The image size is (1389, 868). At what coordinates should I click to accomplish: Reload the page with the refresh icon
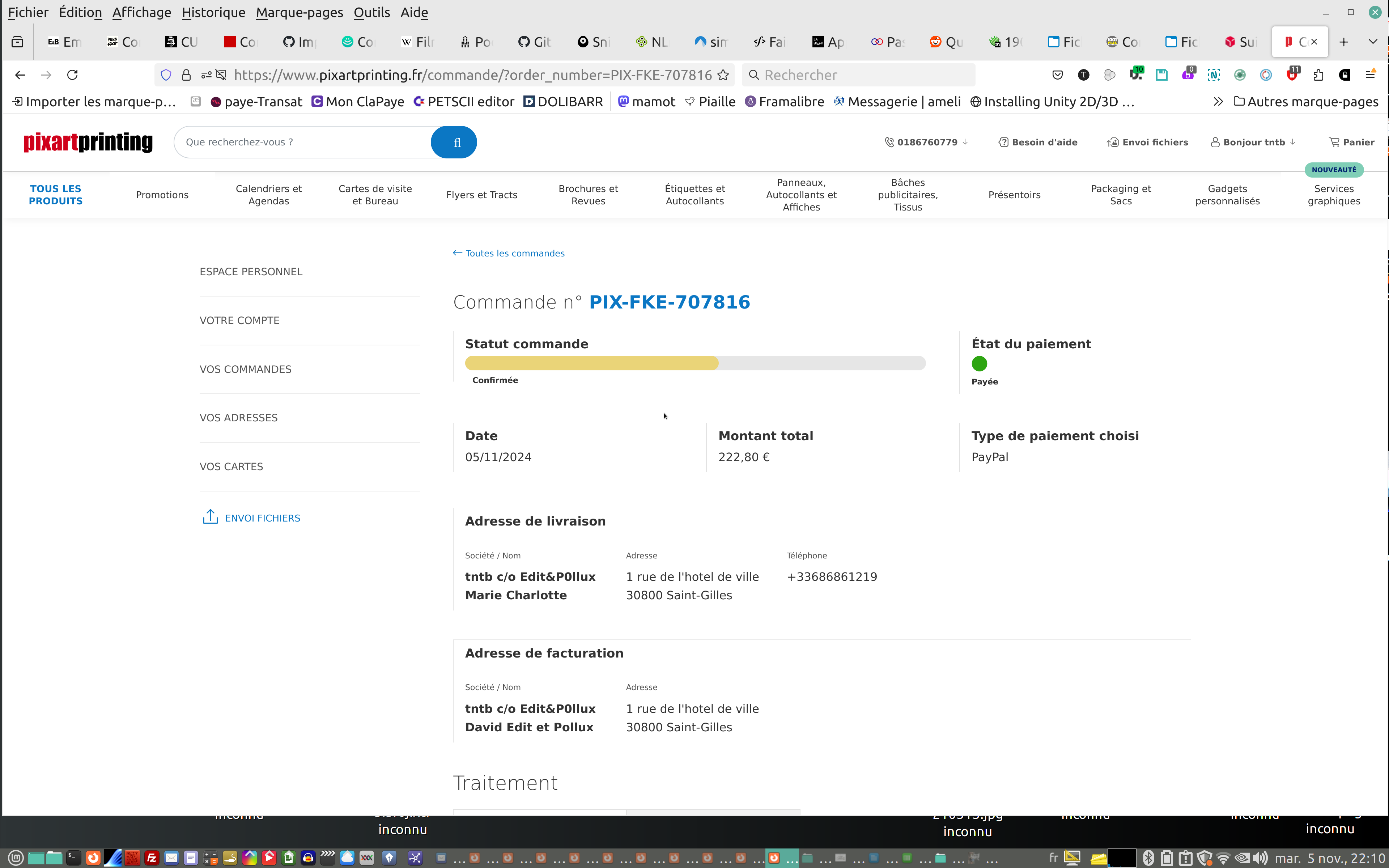click(72, 75)
